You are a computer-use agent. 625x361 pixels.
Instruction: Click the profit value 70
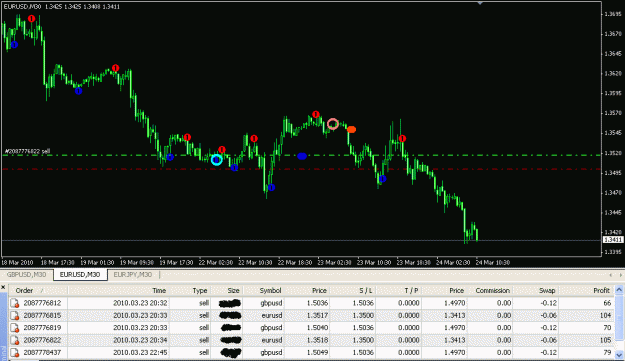click(x=607, y=328)
